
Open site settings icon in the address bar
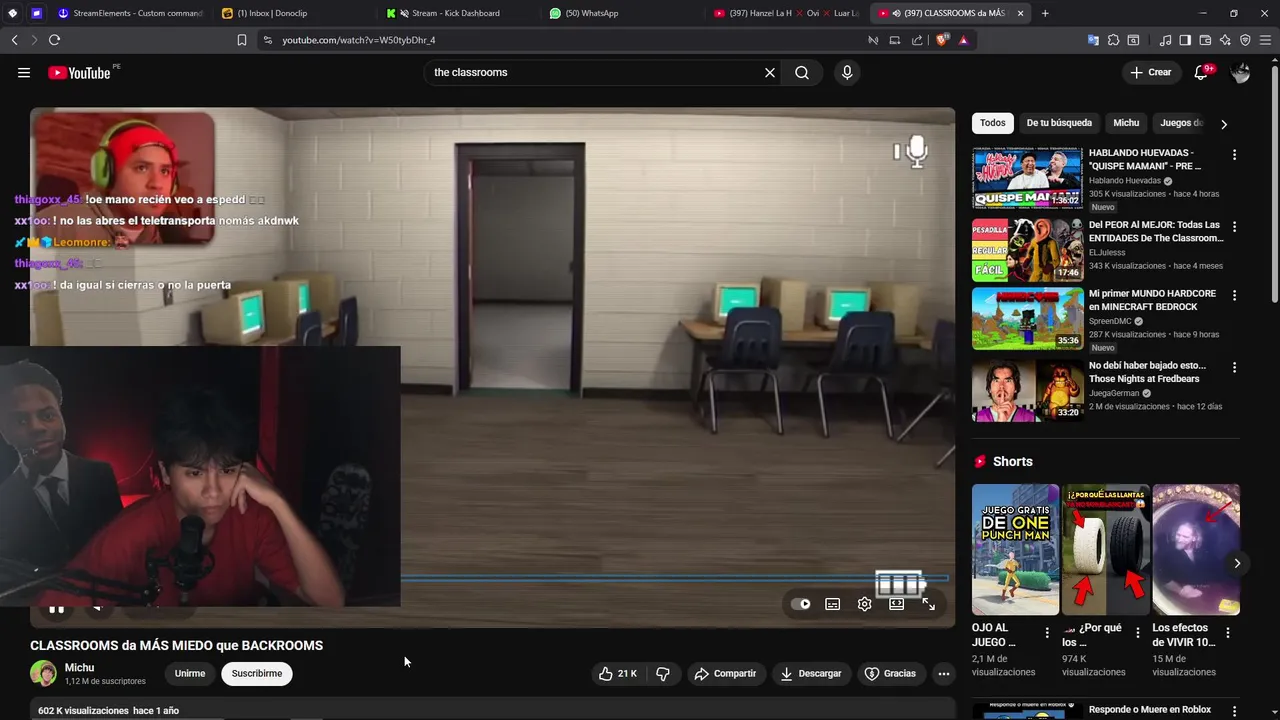[x=267, y=40]
